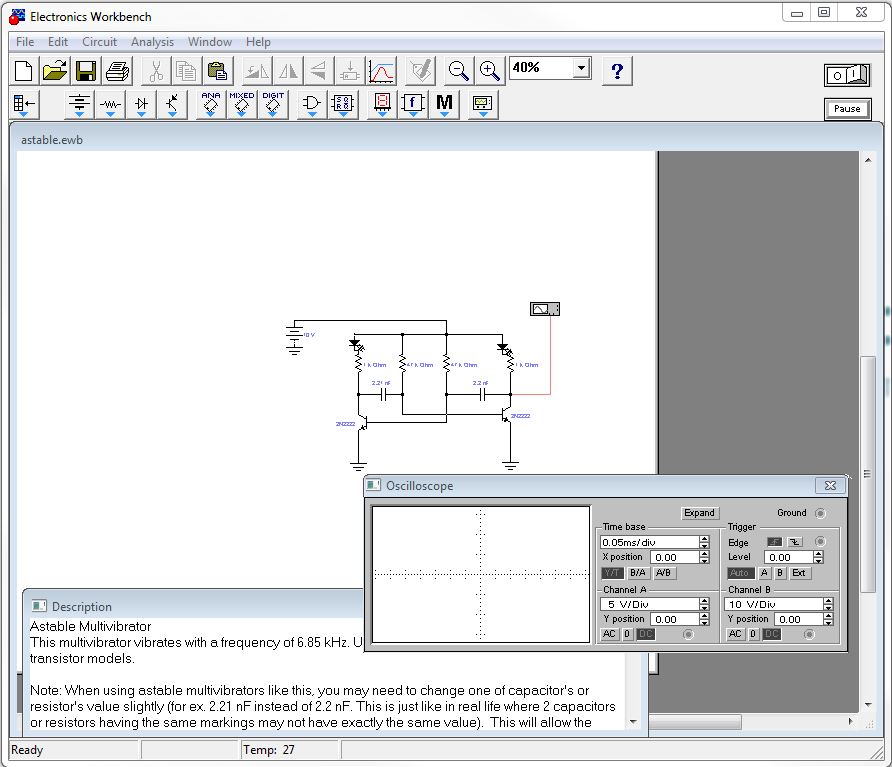
Task: Open the Circuit menu
Action: coord(99,42)
